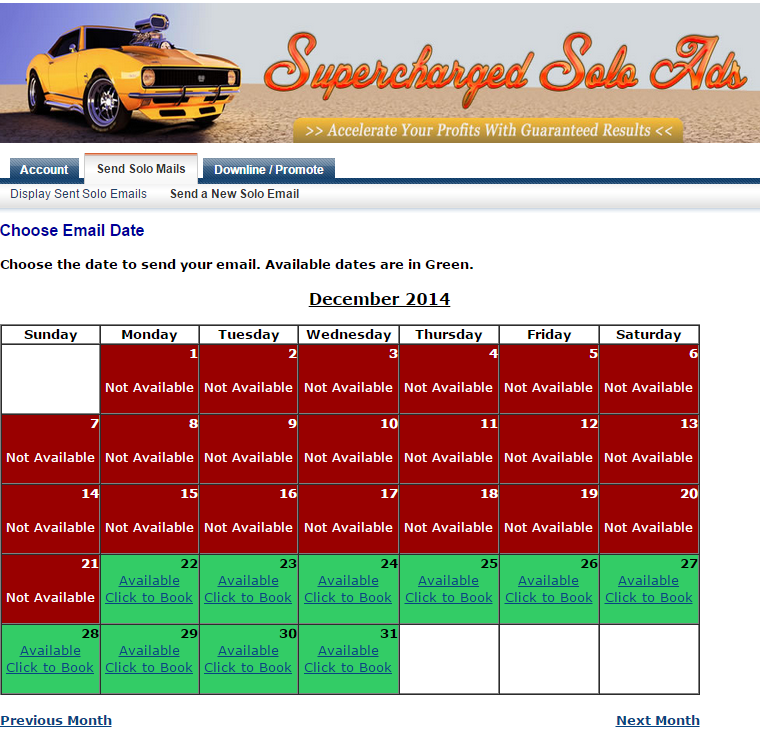
Task: Click Not Available cell for December 21
Action: (51, 589)
